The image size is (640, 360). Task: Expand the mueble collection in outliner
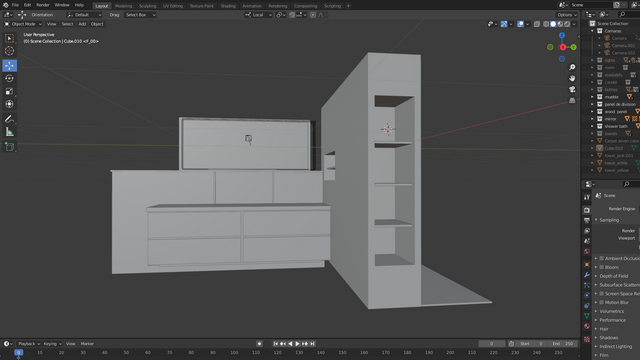click(x=593, y=97)
